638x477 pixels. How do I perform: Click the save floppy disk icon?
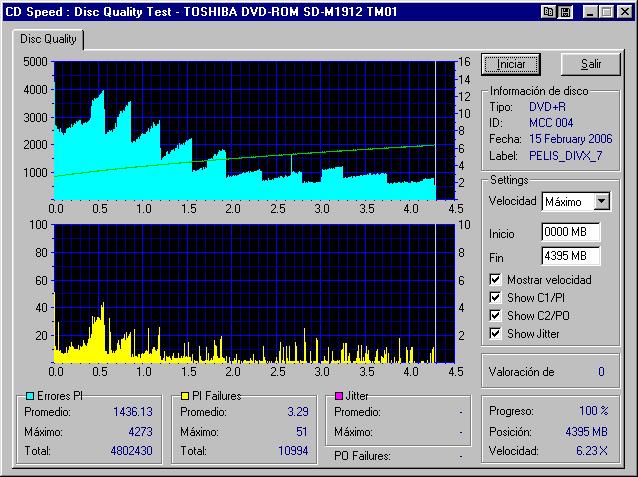[x=565, y=11]
